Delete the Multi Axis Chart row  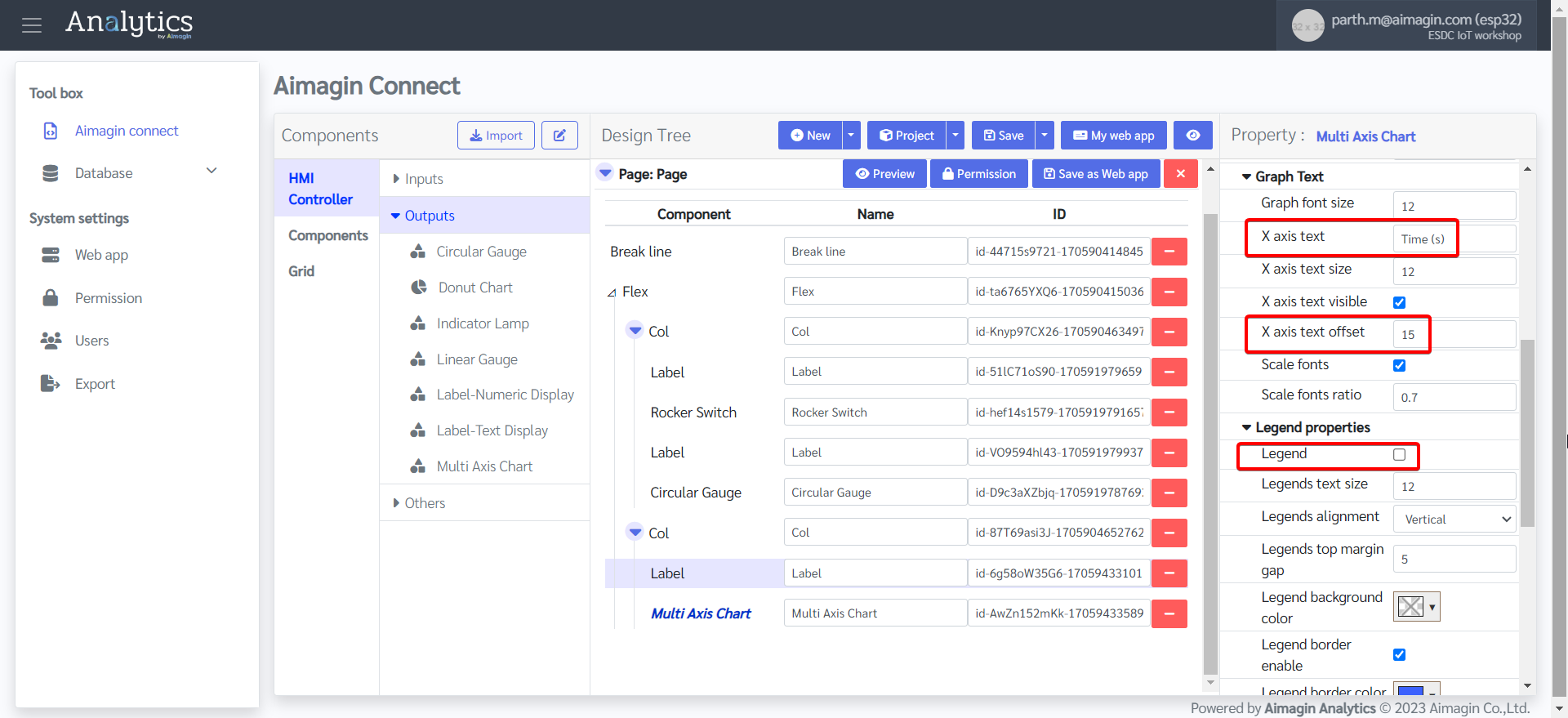(1169, 613)
